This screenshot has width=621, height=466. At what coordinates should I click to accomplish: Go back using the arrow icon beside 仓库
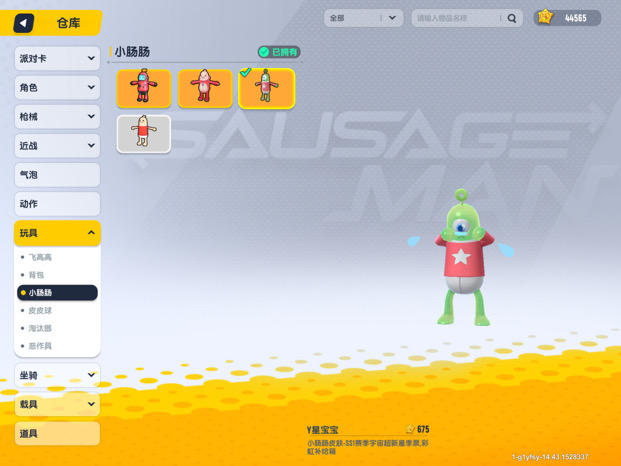(x=23, y=23)
